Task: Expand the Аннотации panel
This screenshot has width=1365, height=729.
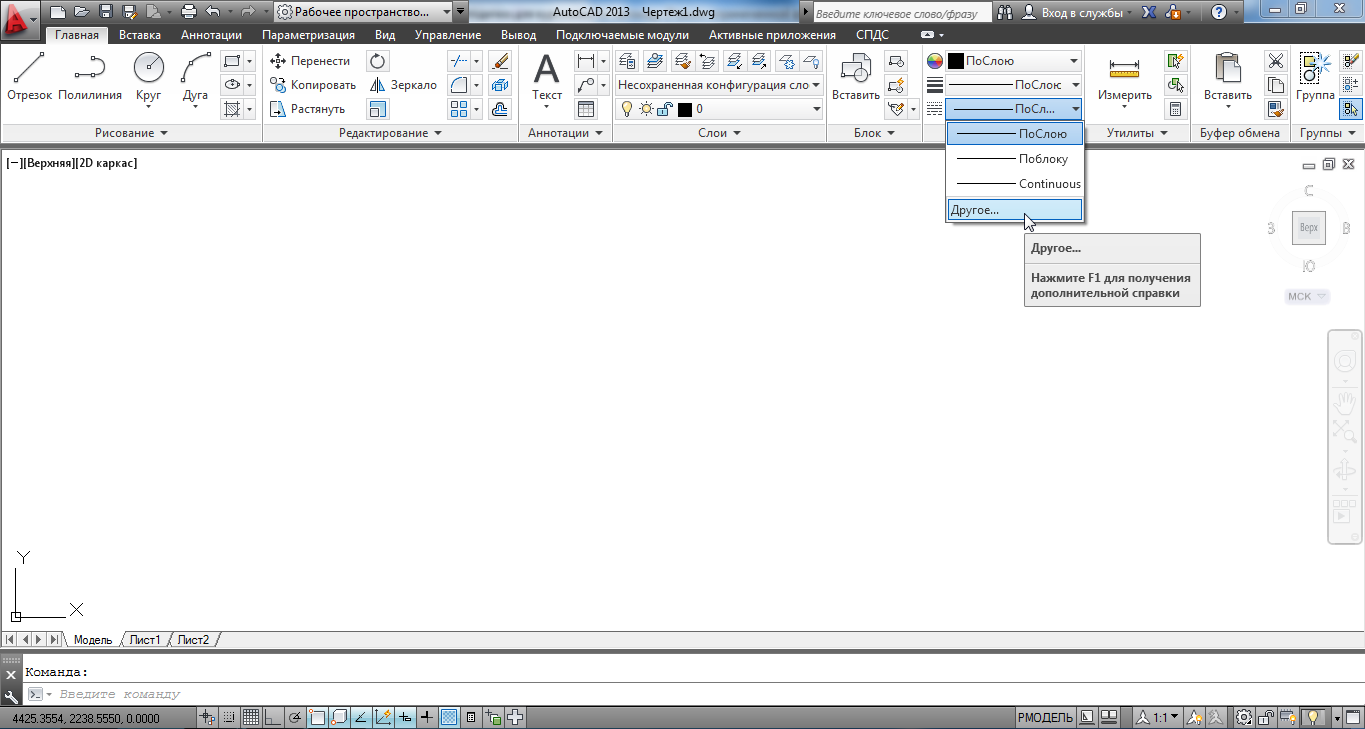Action: (x=566, y=133)
